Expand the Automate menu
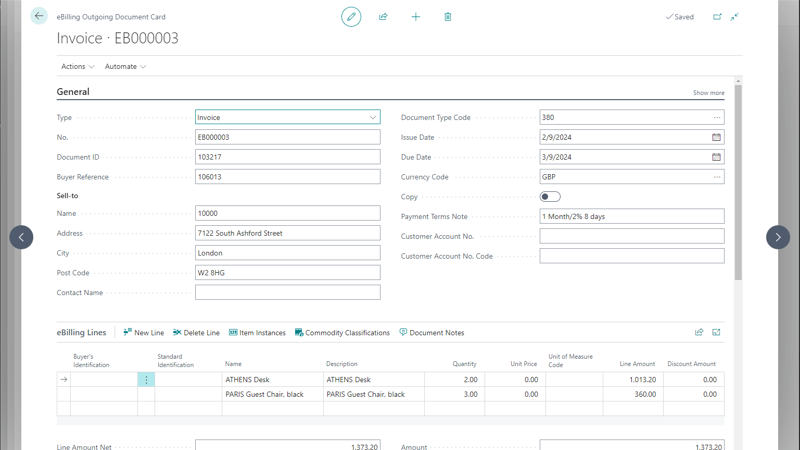 pos(125,67)
